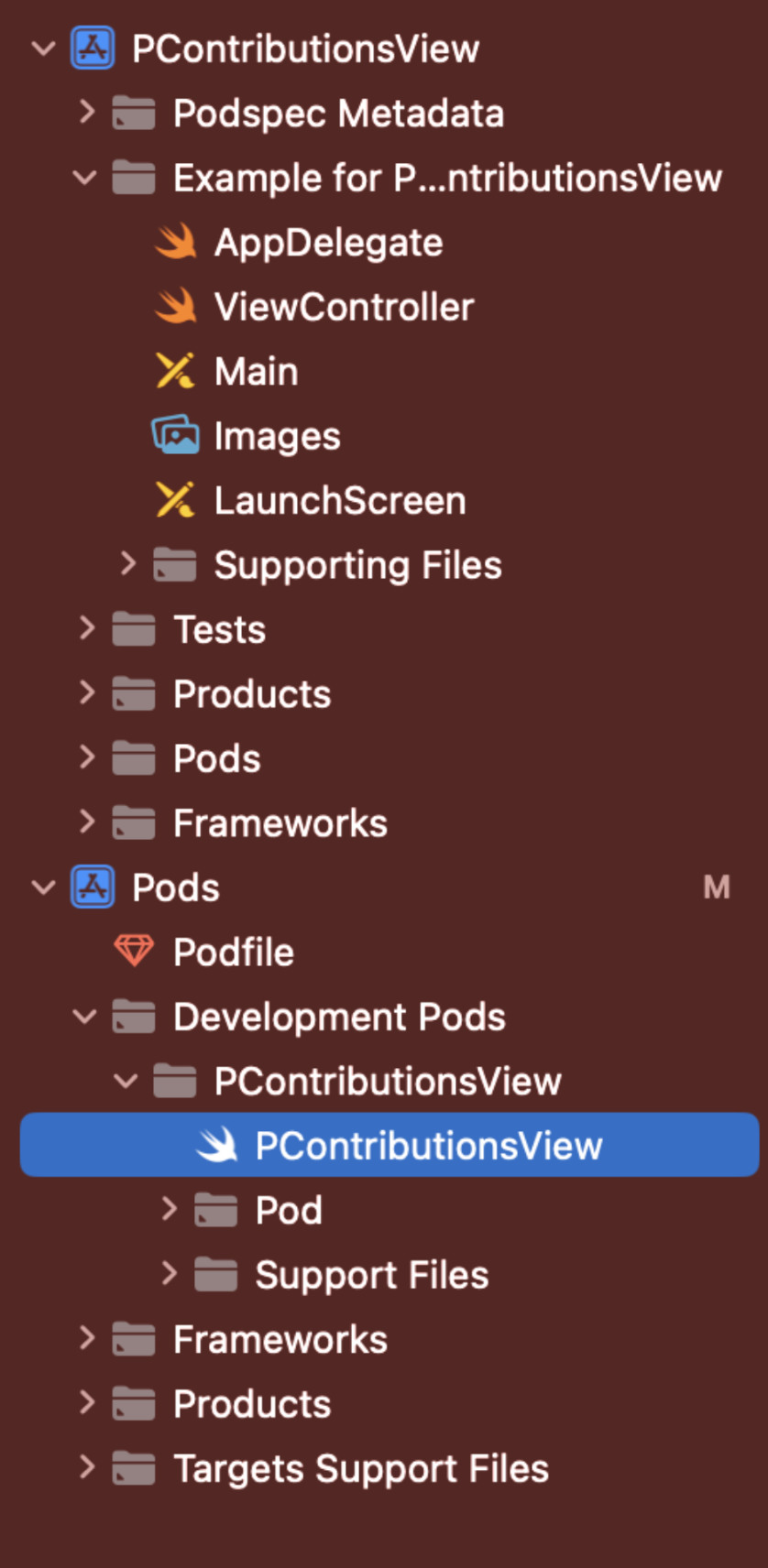Collapse the Example for PContributionsView group
Screen dimensions: 768x1568
[84, 178]
